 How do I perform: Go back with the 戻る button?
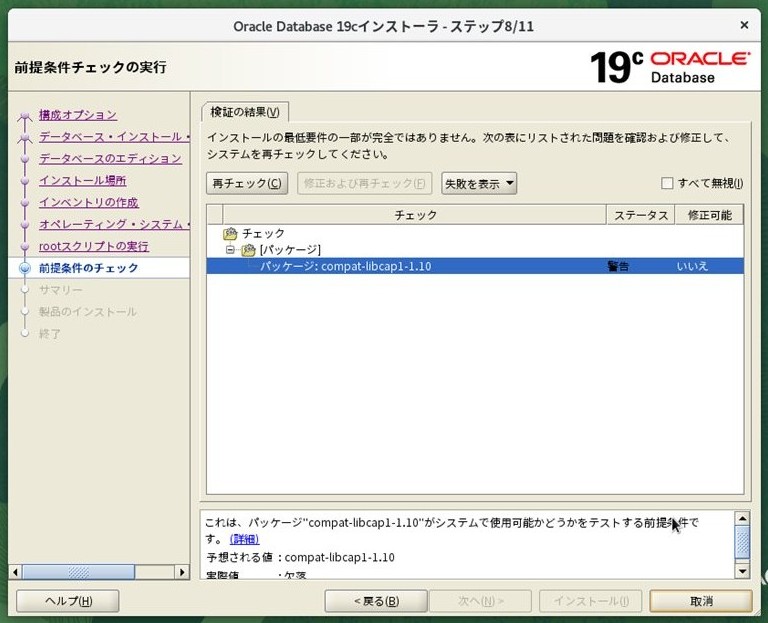click(376, 601)
